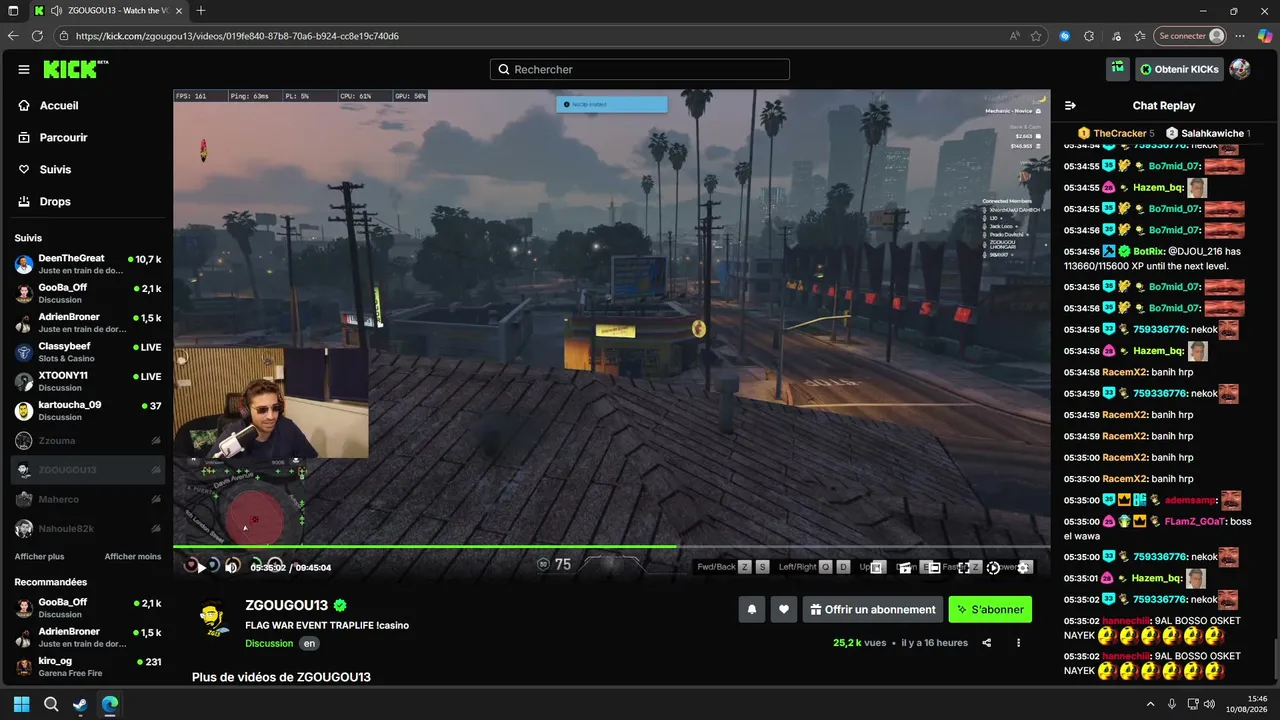Screen dimensions: 1280x720
Task: Open Maherco offline channel
Action: click(x=87, y=499)
